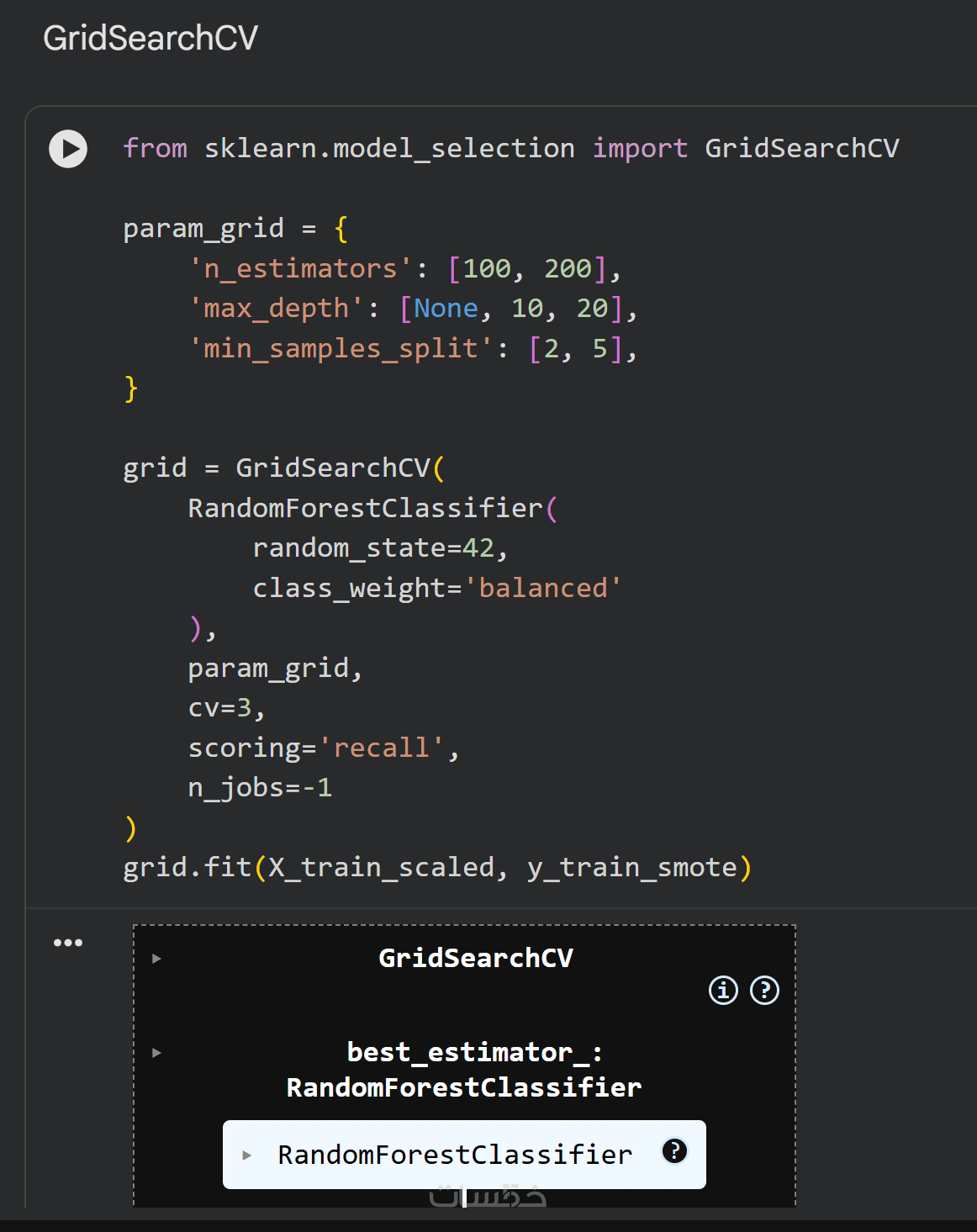This screenshot has width=977, height=1232.
Task: Click the 'param_grid = {' assignment line
Action: [236, 229]
